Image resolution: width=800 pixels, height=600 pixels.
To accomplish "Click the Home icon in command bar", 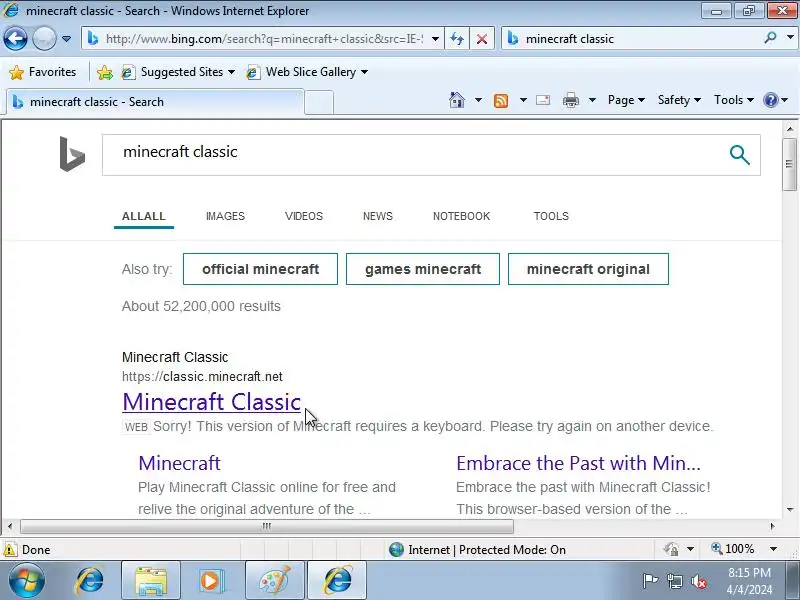I will 457,100.
